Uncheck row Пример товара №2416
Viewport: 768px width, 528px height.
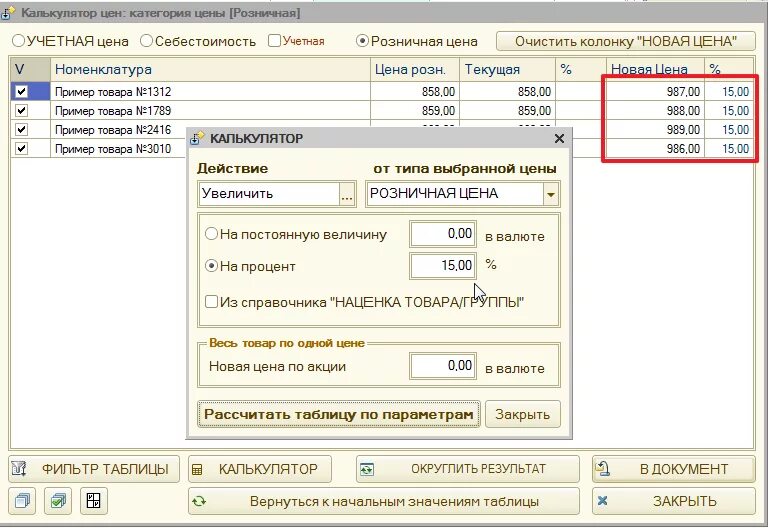(x=21, y=129)
